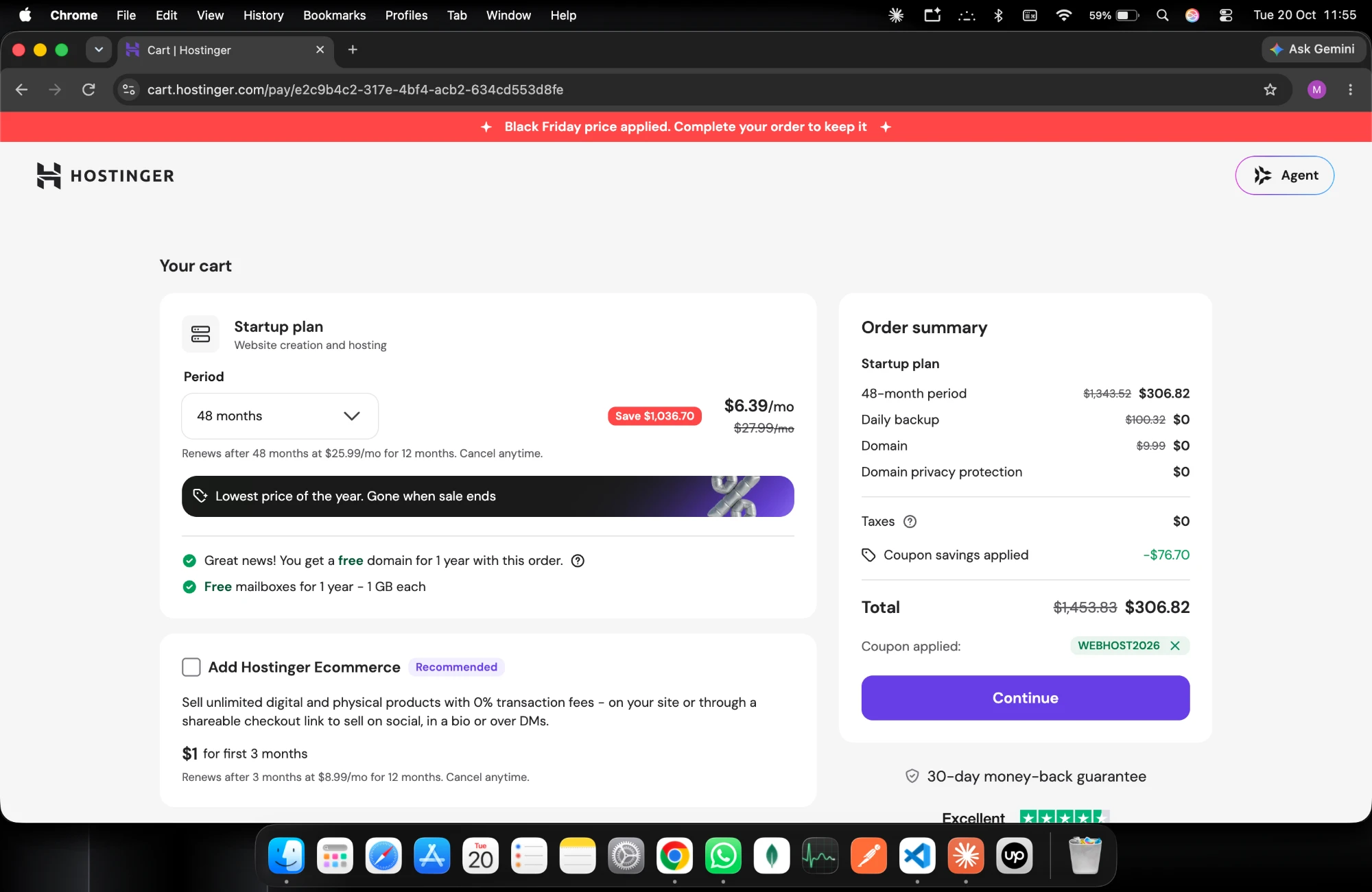Image resolution: width=1372 pixels, height=892 pixels.
Task: Open the History menu
Action: (x=263, y=15)
